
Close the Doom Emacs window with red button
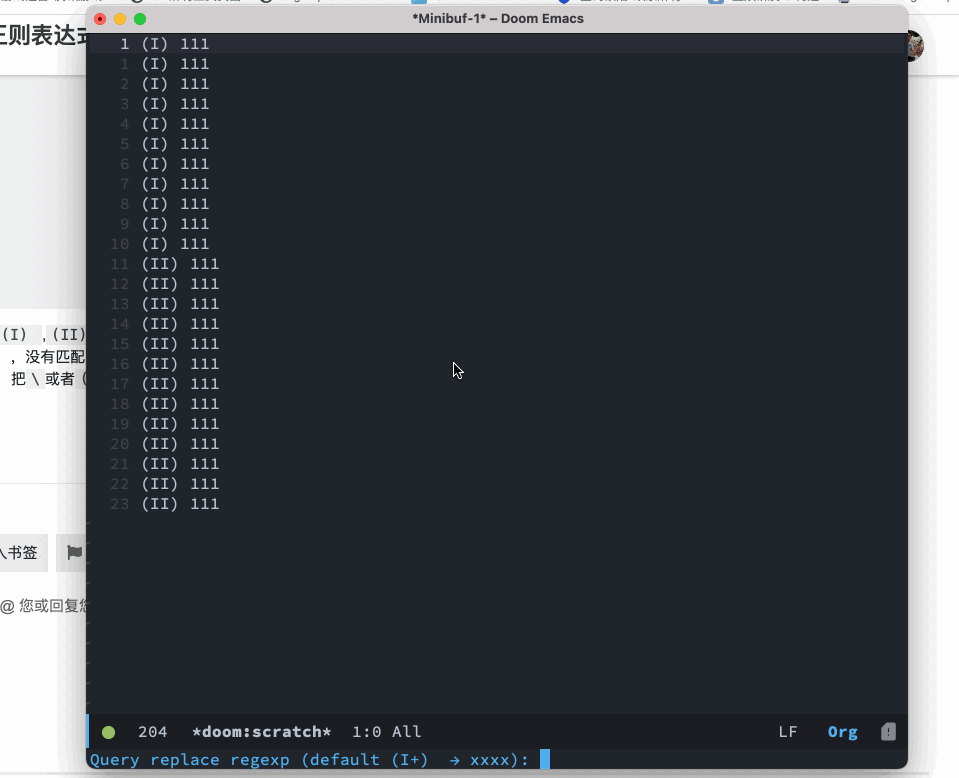pos(100,19)
